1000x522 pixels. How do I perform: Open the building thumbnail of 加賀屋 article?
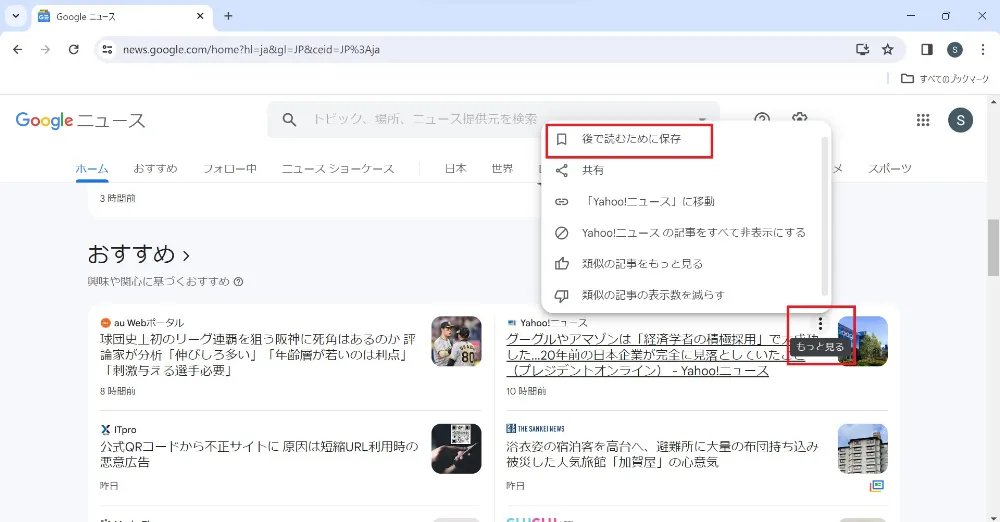862,449
